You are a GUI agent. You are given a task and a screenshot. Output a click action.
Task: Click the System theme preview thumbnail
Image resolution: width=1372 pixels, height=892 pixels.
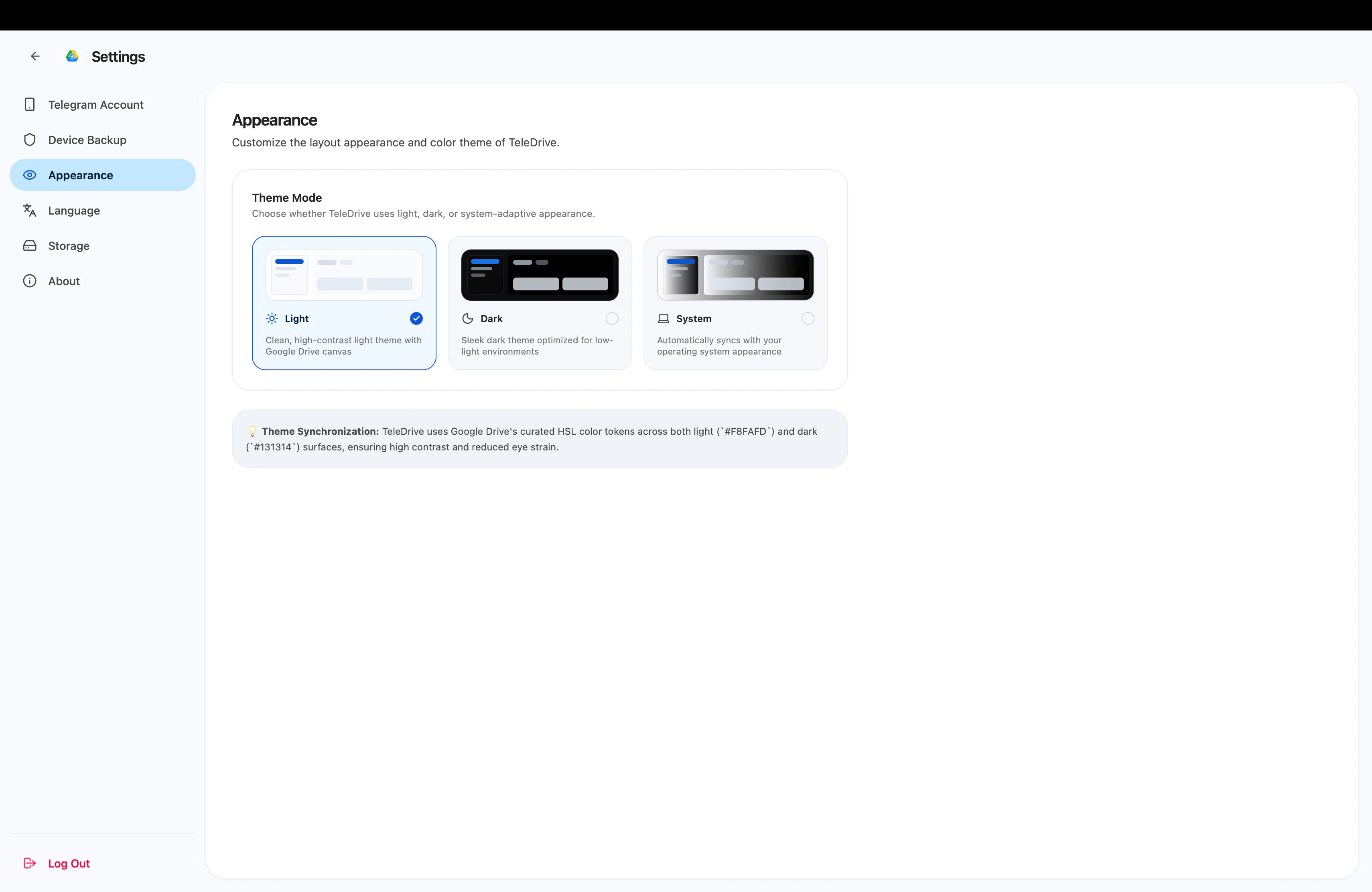point(736,275)
